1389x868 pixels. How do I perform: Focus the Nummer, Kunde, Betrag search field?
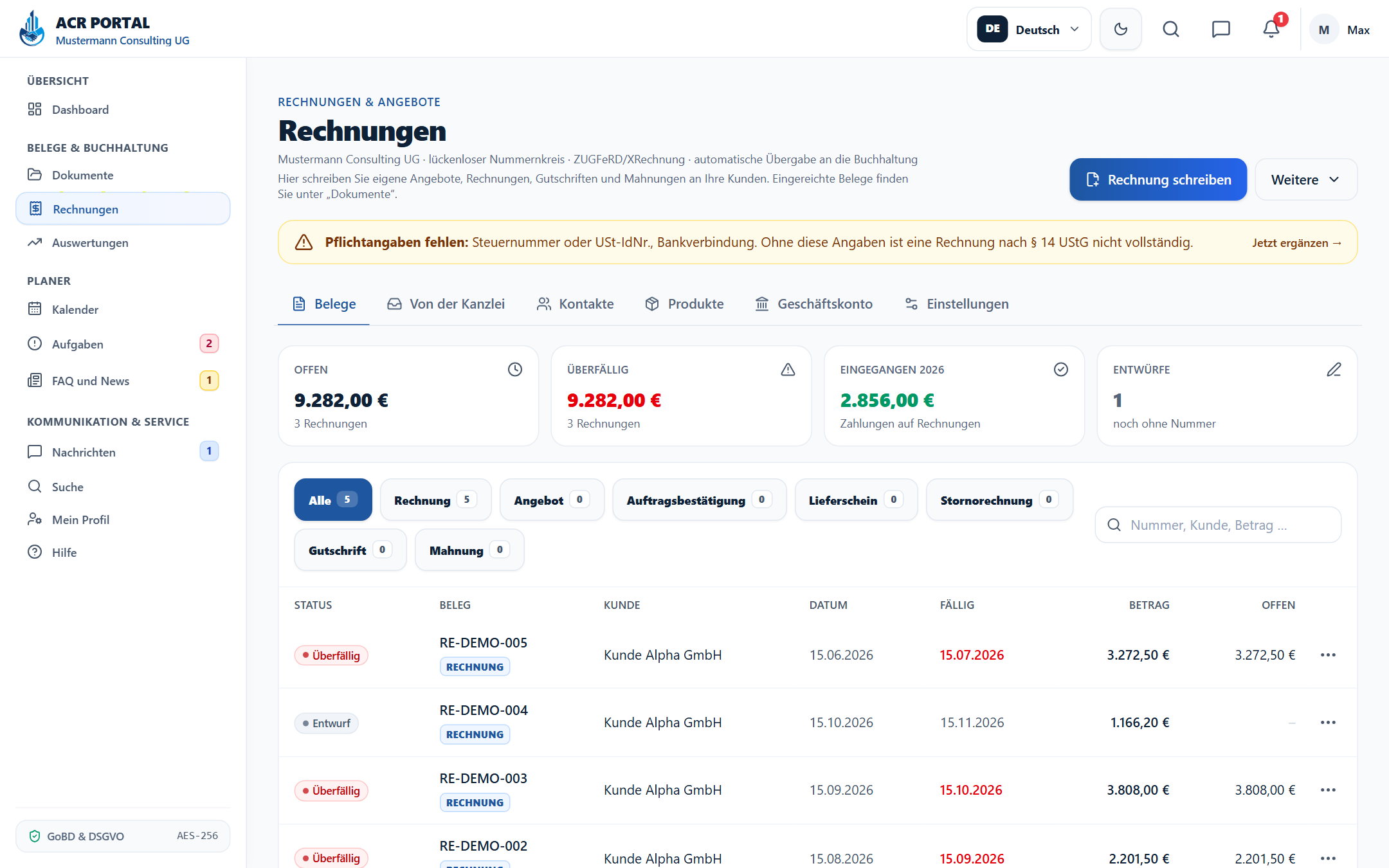click(1218, 525)
